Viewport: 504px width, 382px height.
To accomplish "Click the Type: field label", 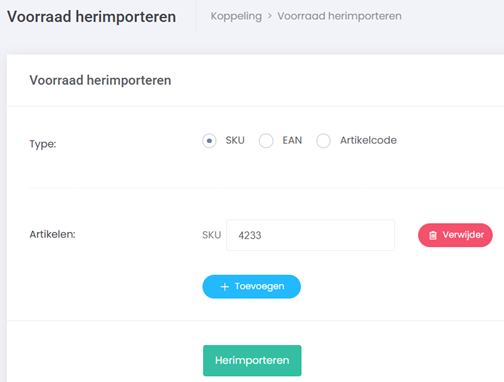I will coord(43,144).
